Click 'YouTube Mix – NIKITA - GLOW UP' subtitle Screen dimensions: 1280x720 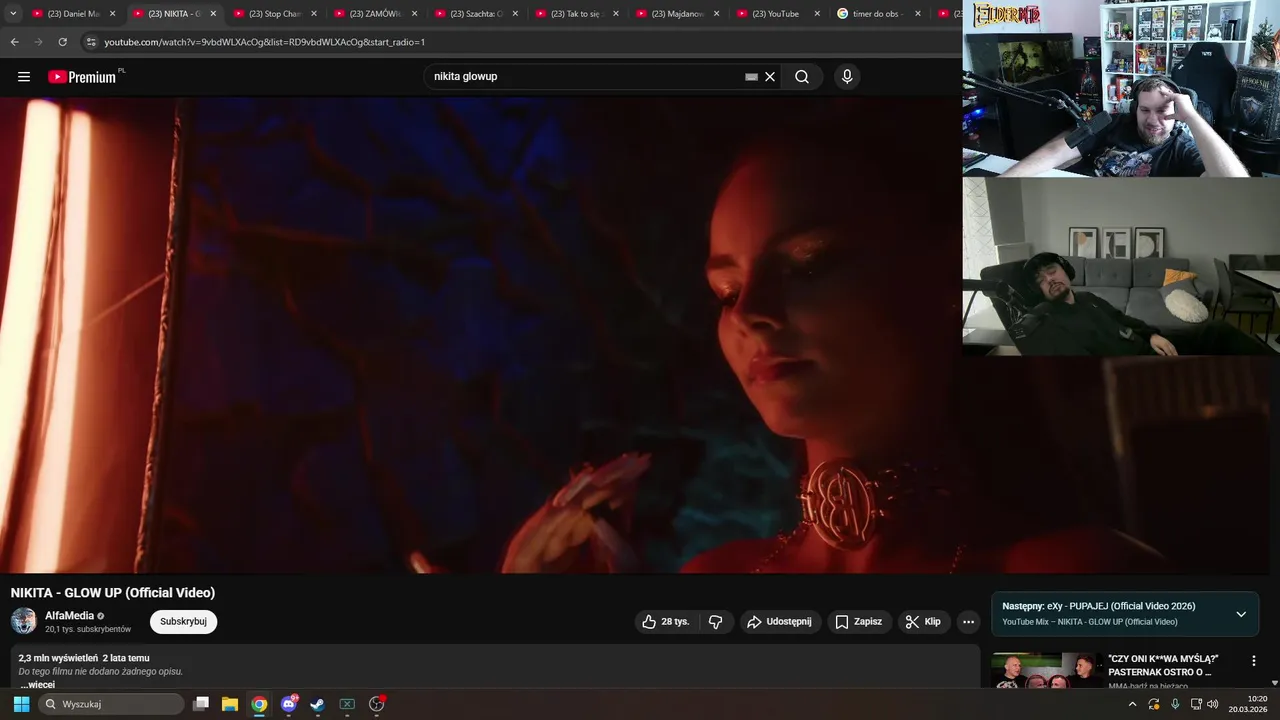[1090, 622]
